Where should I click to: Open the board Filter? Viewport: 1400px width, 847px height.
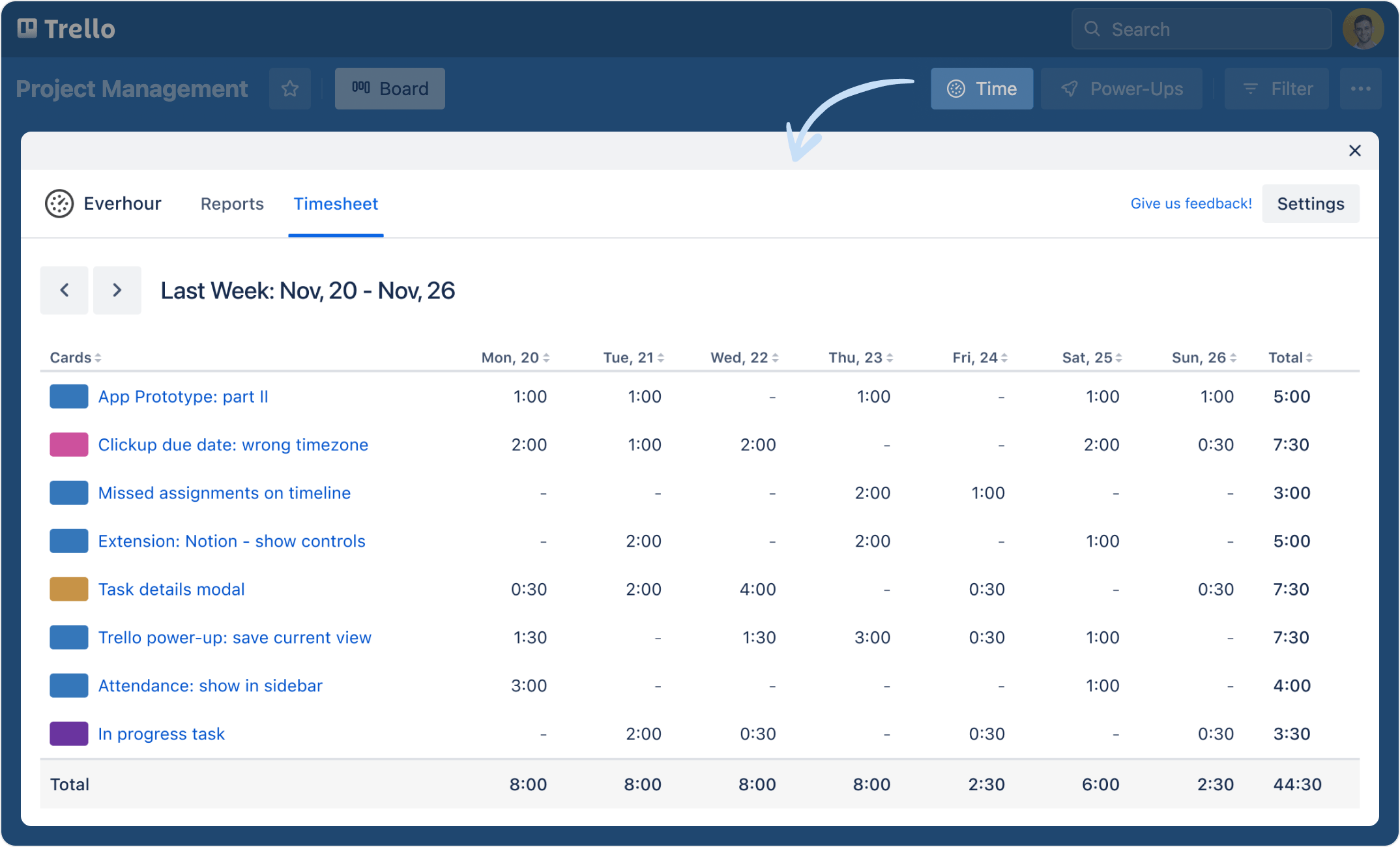pos(1276,89)
